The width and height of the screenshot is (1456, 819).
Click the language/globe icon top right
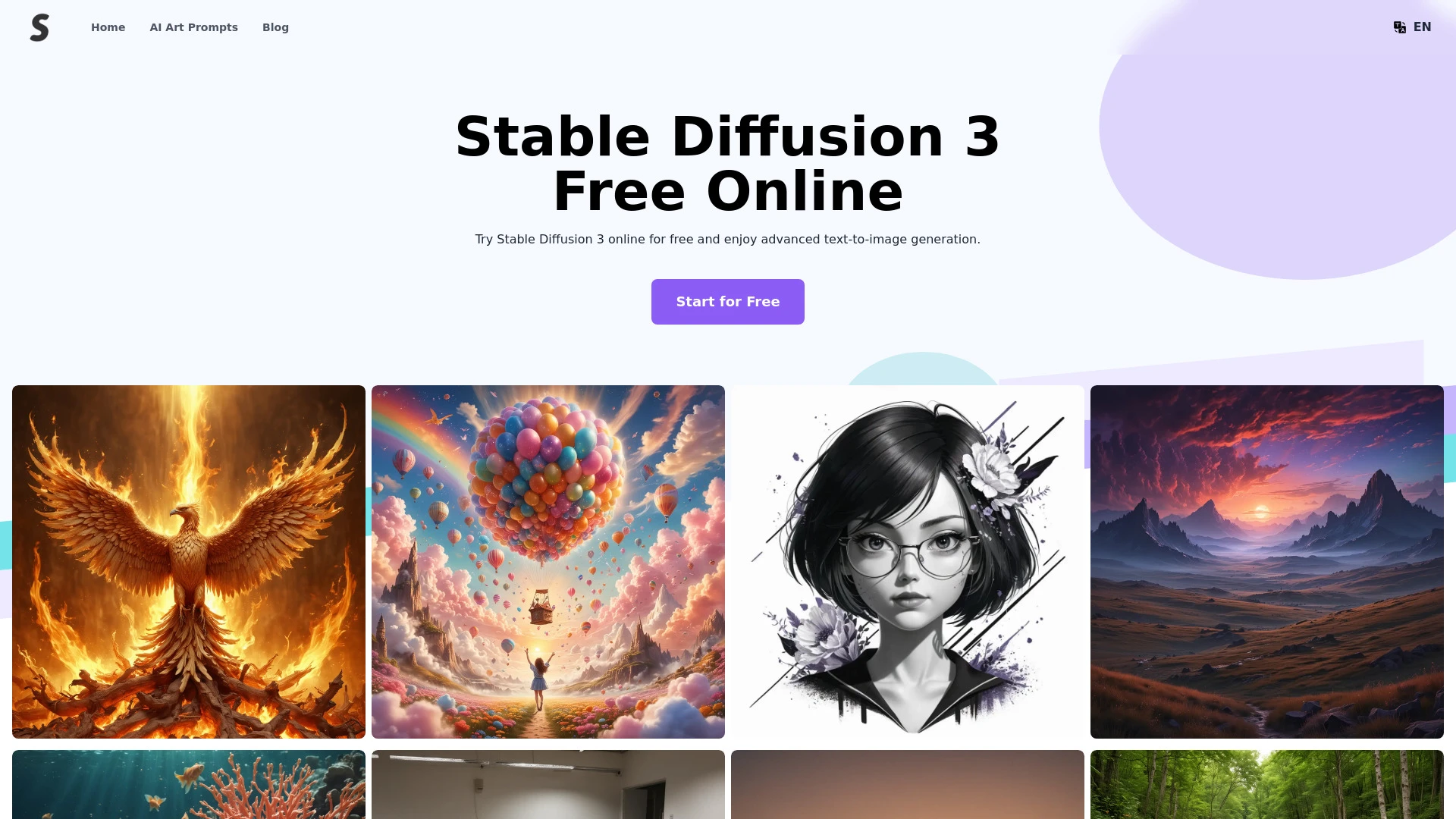click(1400, 27)
